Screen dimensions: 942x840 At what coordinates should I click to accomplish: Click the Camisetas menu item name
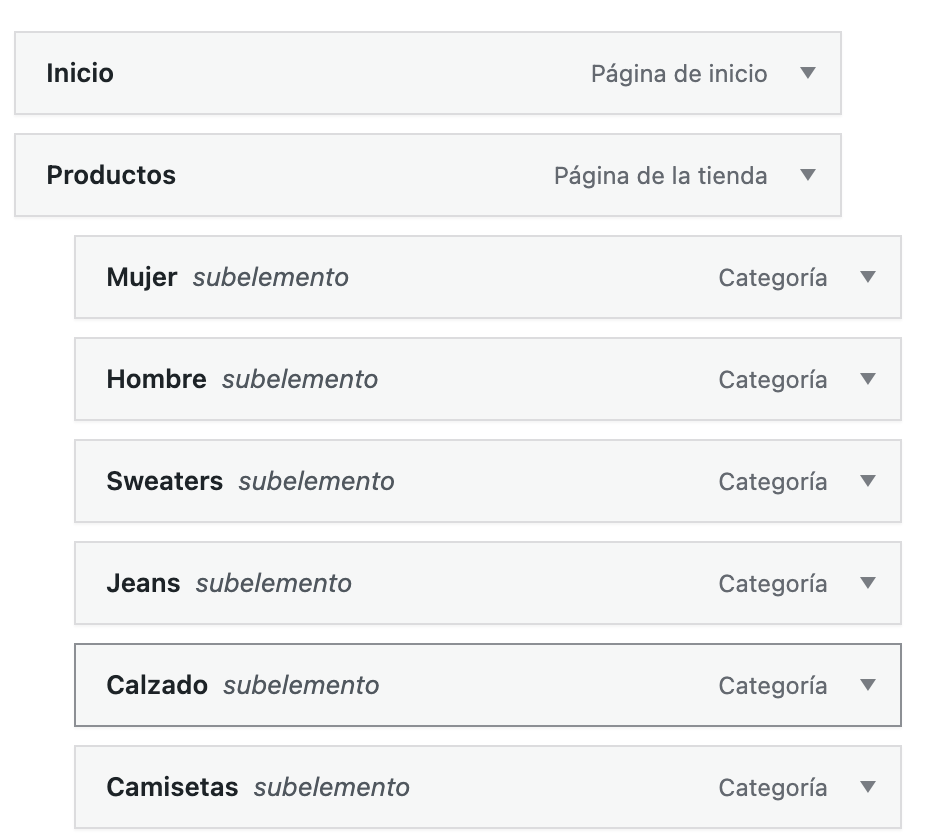[x=172, y=787]
